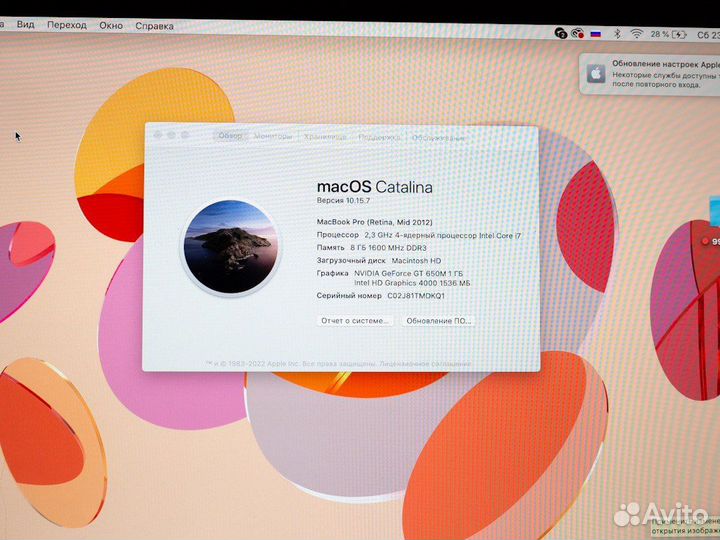720x540 pixels.
Task: Switch to the Обзор tab
Action: [230, 135]
